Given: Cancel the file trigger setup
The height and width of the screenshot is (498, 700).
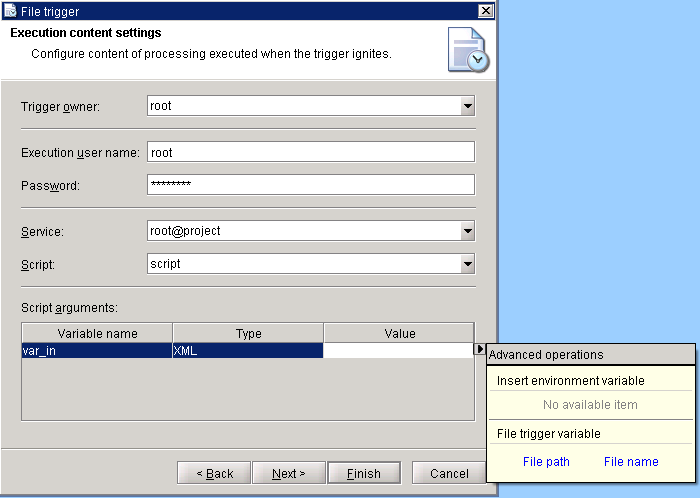Looking at the screenshot, I should click(x=449, y=473).
